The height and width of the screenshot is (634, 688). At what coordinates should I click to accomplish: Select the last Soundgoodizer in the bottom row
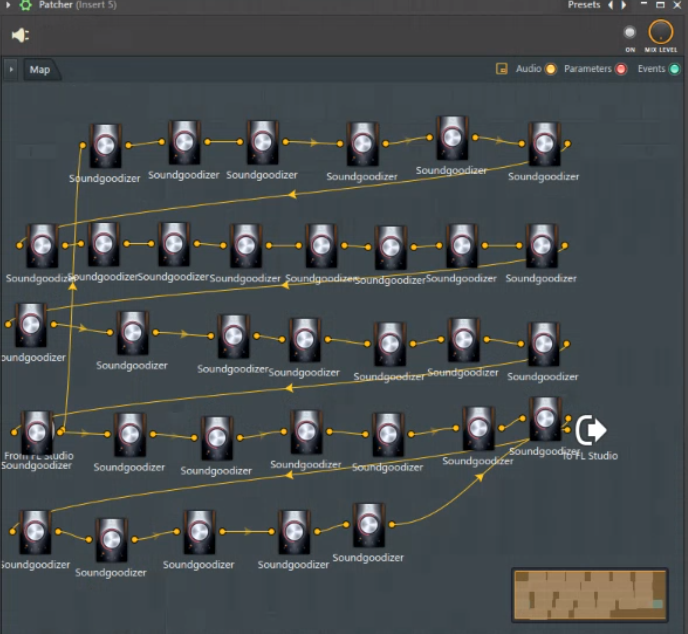pyautogui.click(x=369, y=525)
